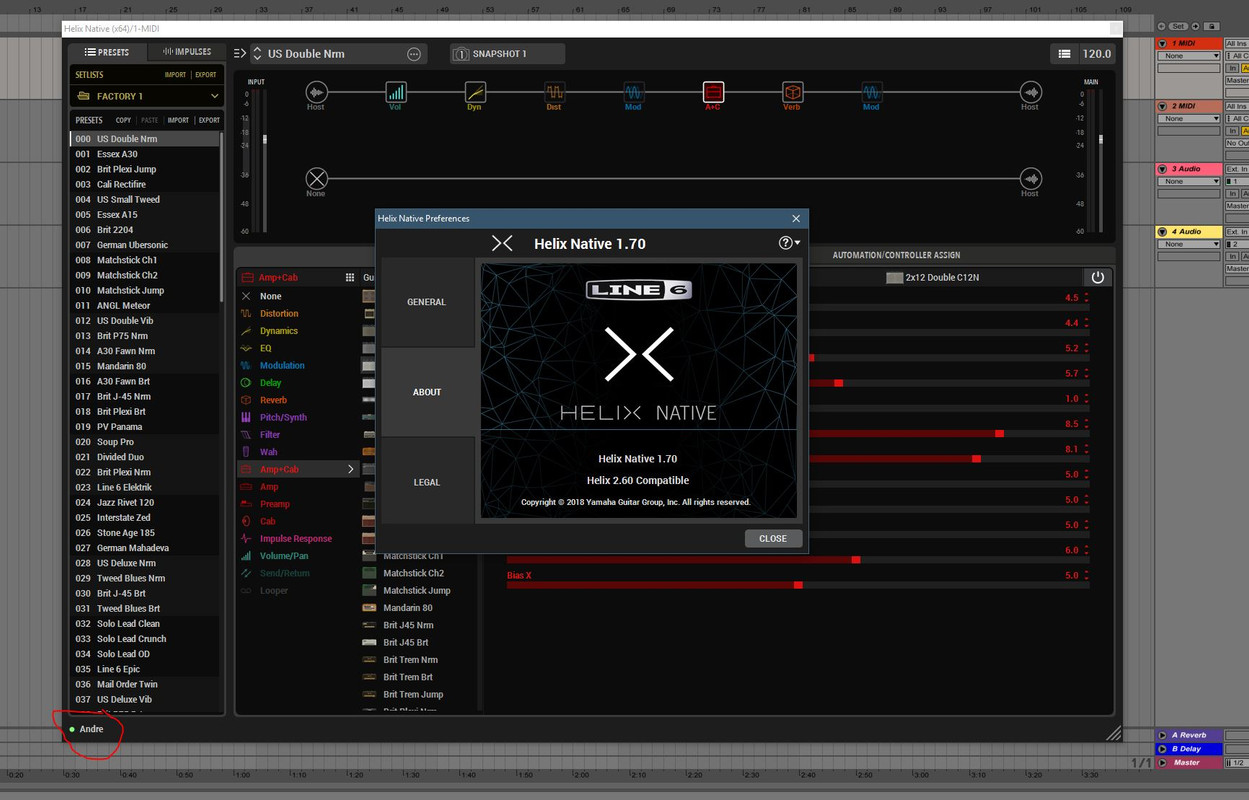Image resolution: width=1249 pixels, height=800 pixels.
Task: Toggle In monitor button on 1 MIDI track
Action: pos(1234,68)
